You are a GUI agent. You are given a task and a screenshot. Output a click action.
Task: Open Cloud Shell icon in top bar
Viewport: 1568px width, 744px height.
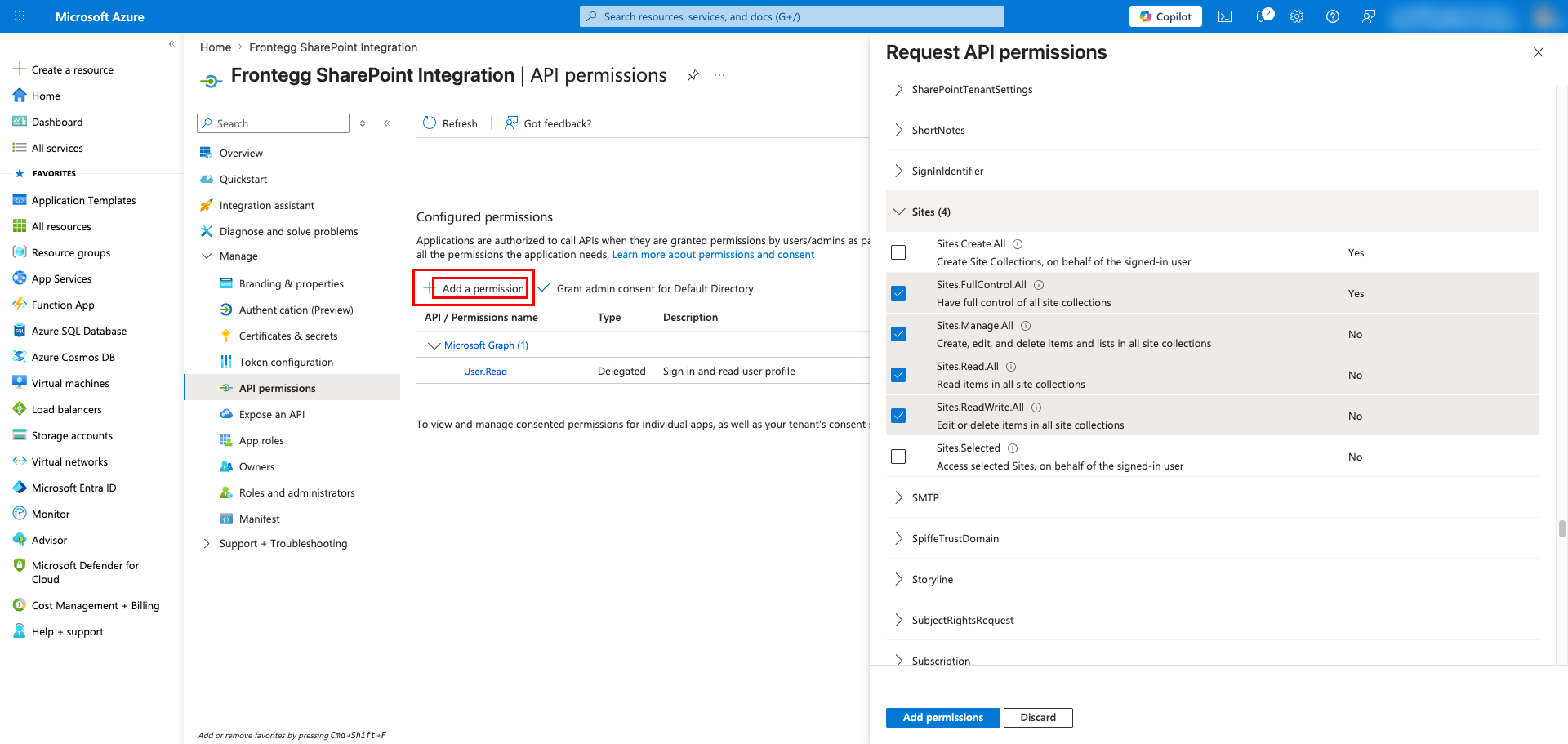pos(1225,16)
